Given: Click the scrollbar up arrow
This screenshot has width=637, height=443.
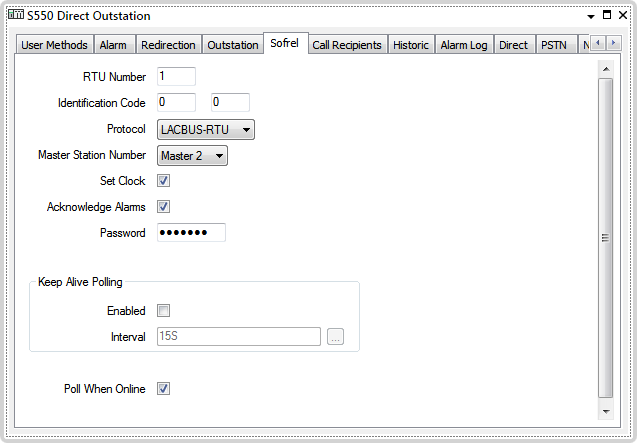Looking at the screenshot, I should tap(604, 69).
